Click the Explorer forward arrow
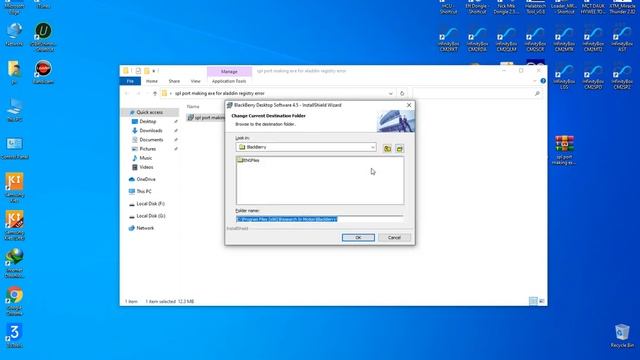Image resolution: width=640 pixels, height=360 pixels. (x=138, y=93)
